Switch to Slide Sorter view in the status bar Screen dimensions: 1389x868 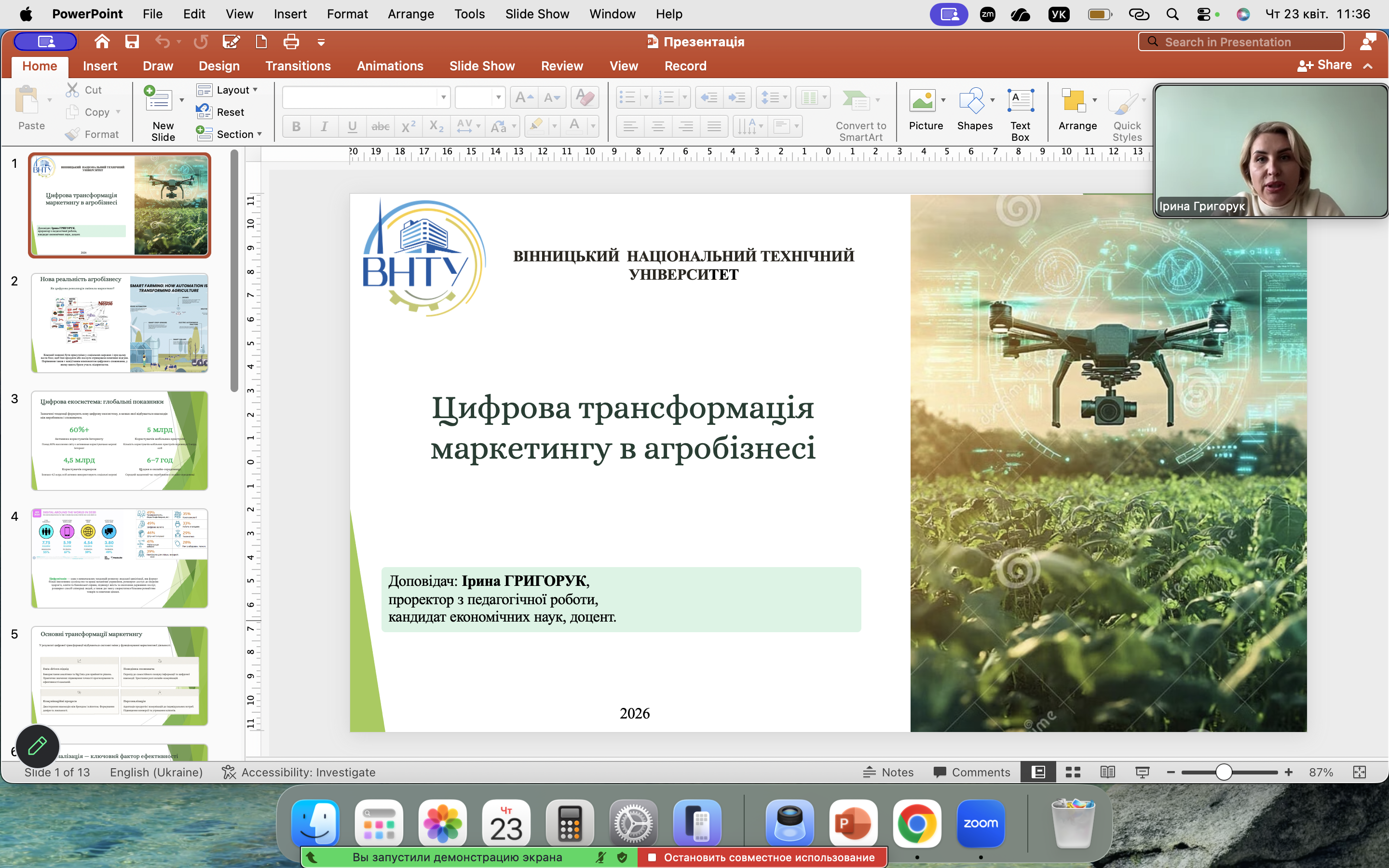tap(1073, 772)
